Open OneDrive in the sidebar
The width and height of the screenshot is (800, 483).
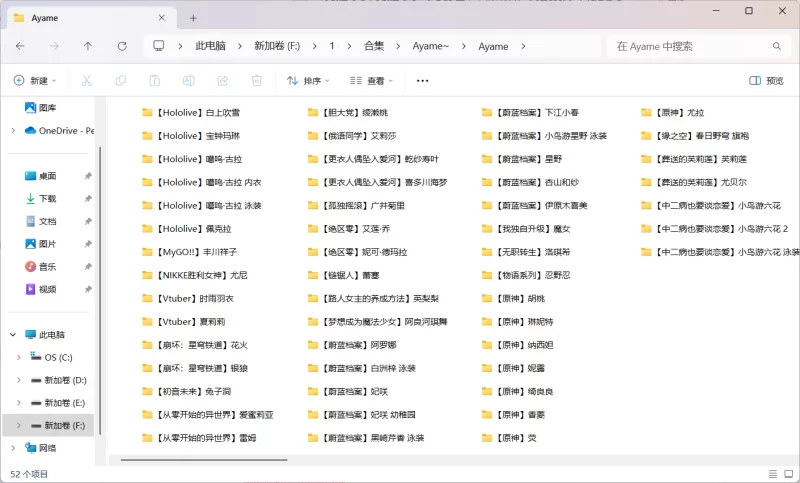click(59, 131)
